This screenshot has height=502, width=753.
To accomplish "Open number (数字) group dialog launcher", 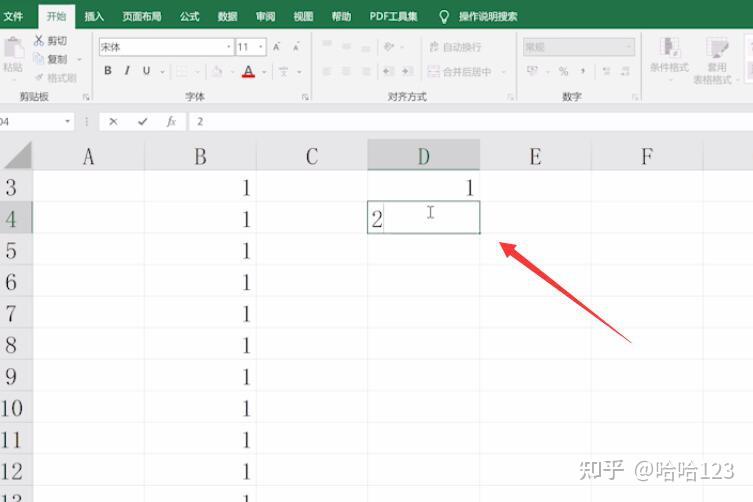I will (635, 97).
